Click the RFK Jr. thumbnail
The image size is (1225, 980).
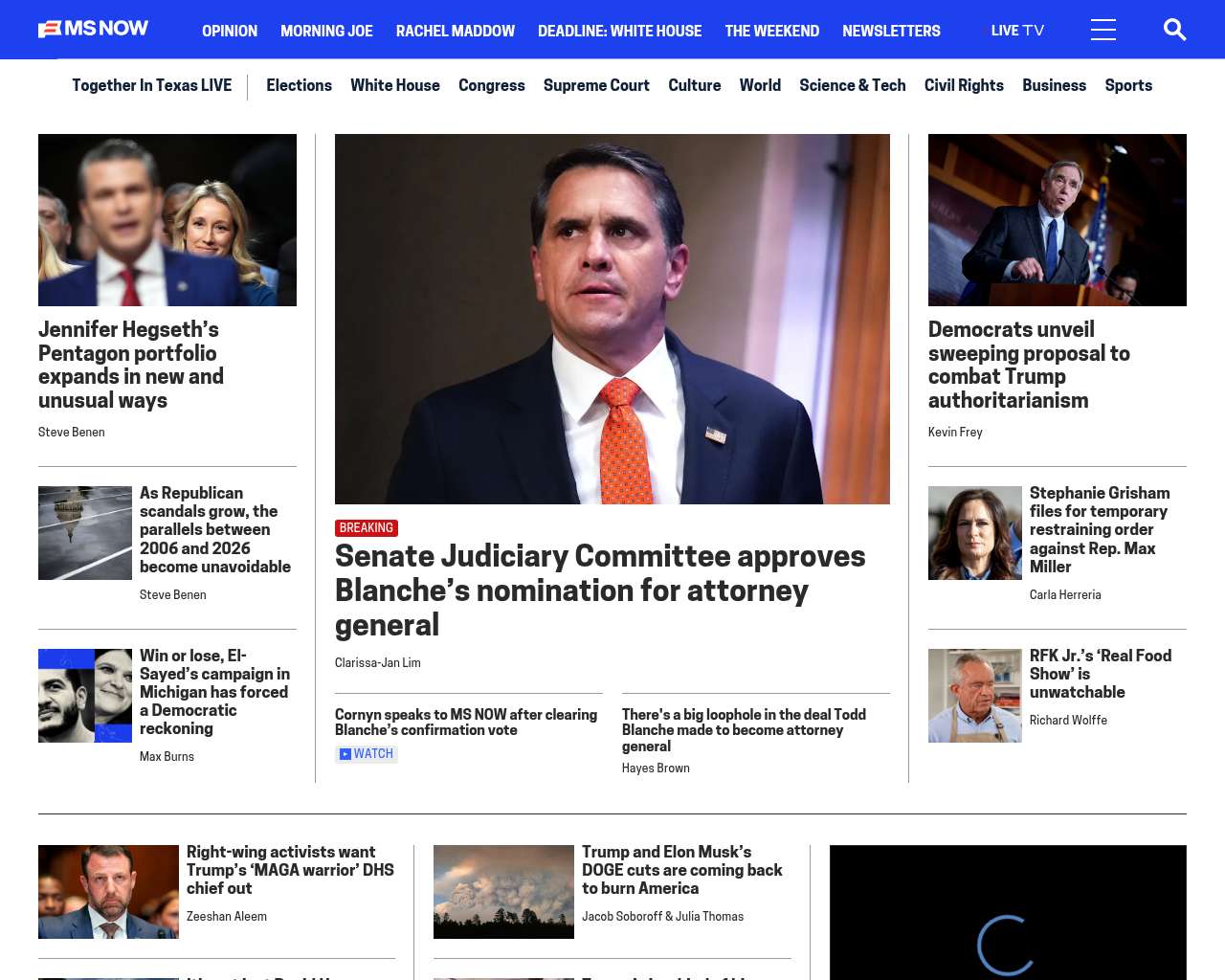[975, 696]
